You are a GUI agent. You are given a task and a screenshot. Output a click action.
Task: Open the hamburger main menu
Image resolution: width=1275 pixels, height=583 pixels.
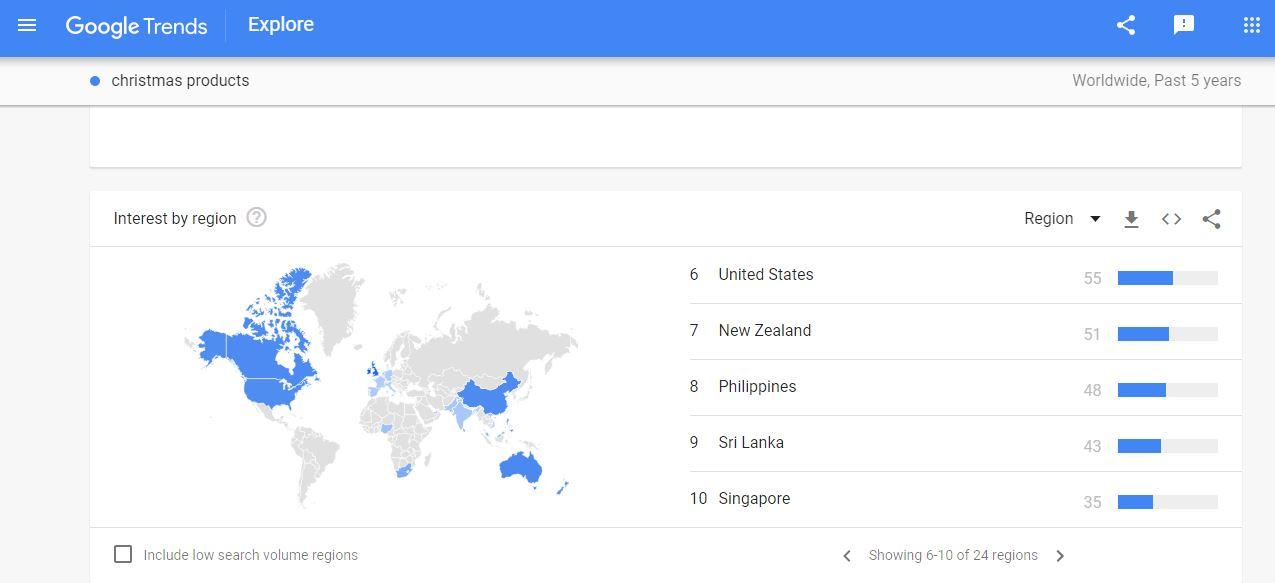click(x=27, y=25)
